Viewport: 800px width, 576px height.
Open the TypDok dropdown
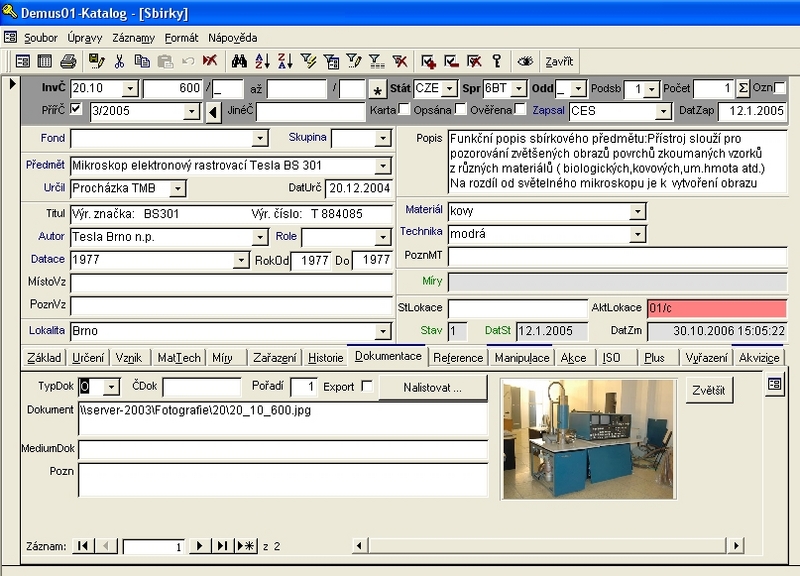pyautogui.click(x=111, y=387)
